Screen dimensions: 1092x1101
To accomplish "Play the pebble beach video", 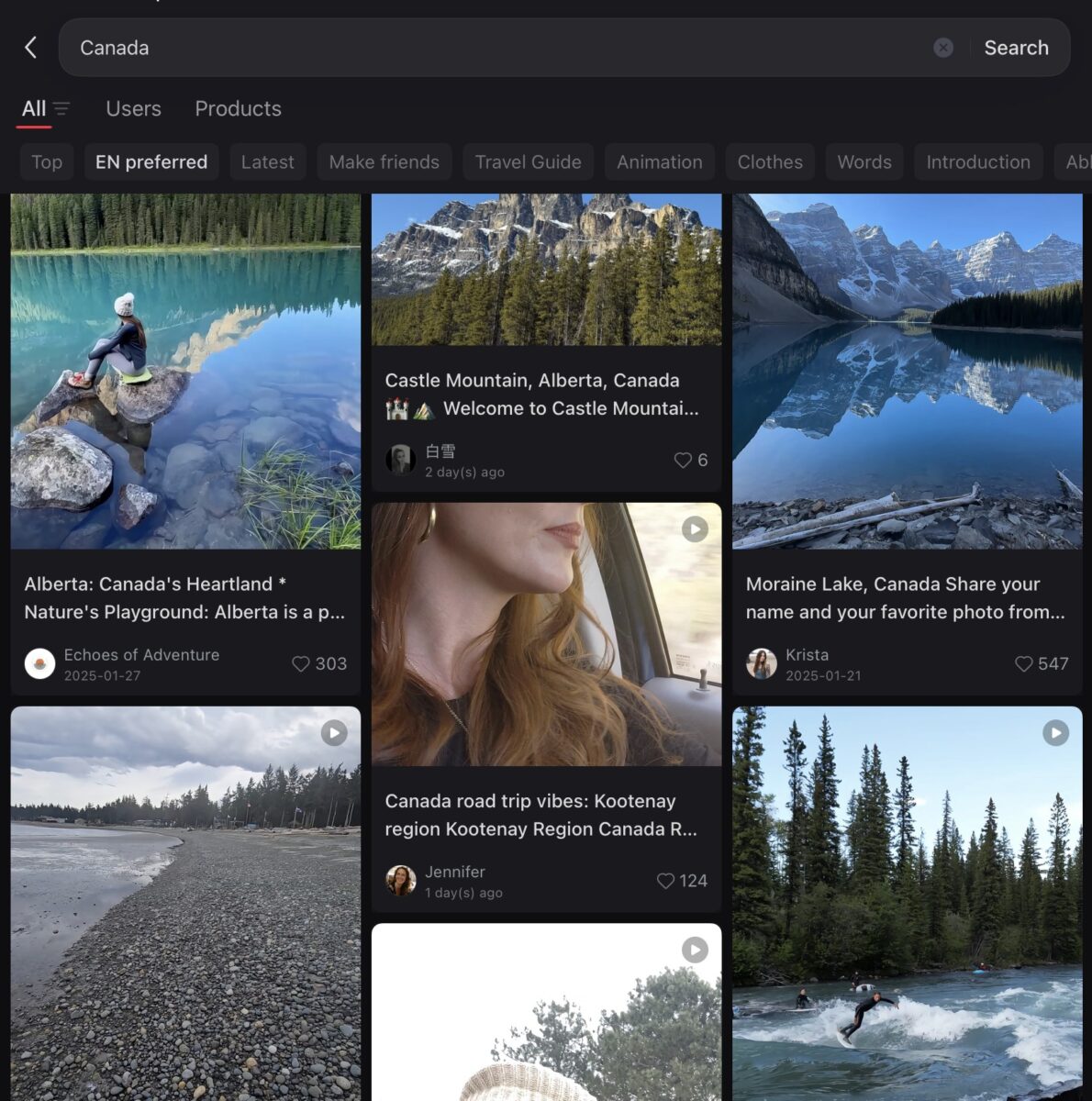I will point(334,732).
